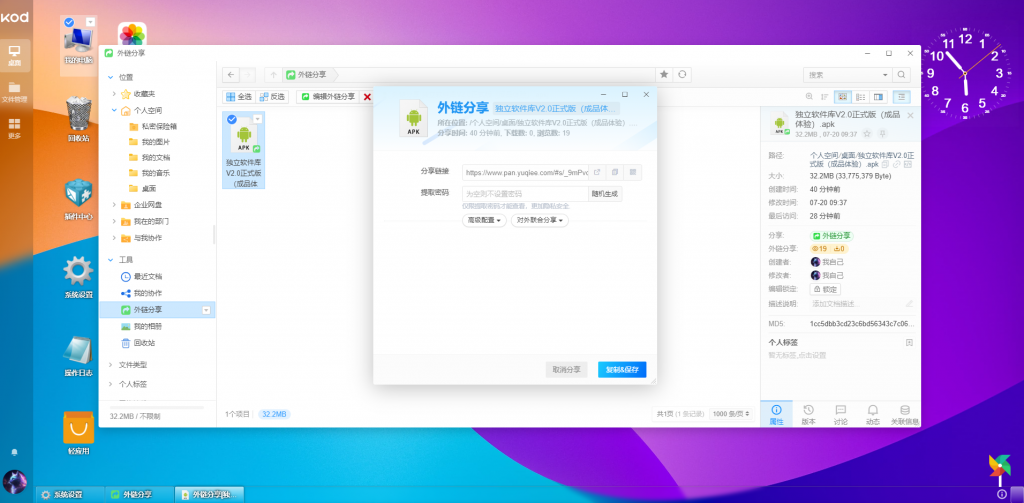The height and width of the screenshot is (503, 1024).
Task: Click 随机生成 to generate a password
Action: [605, 193]
